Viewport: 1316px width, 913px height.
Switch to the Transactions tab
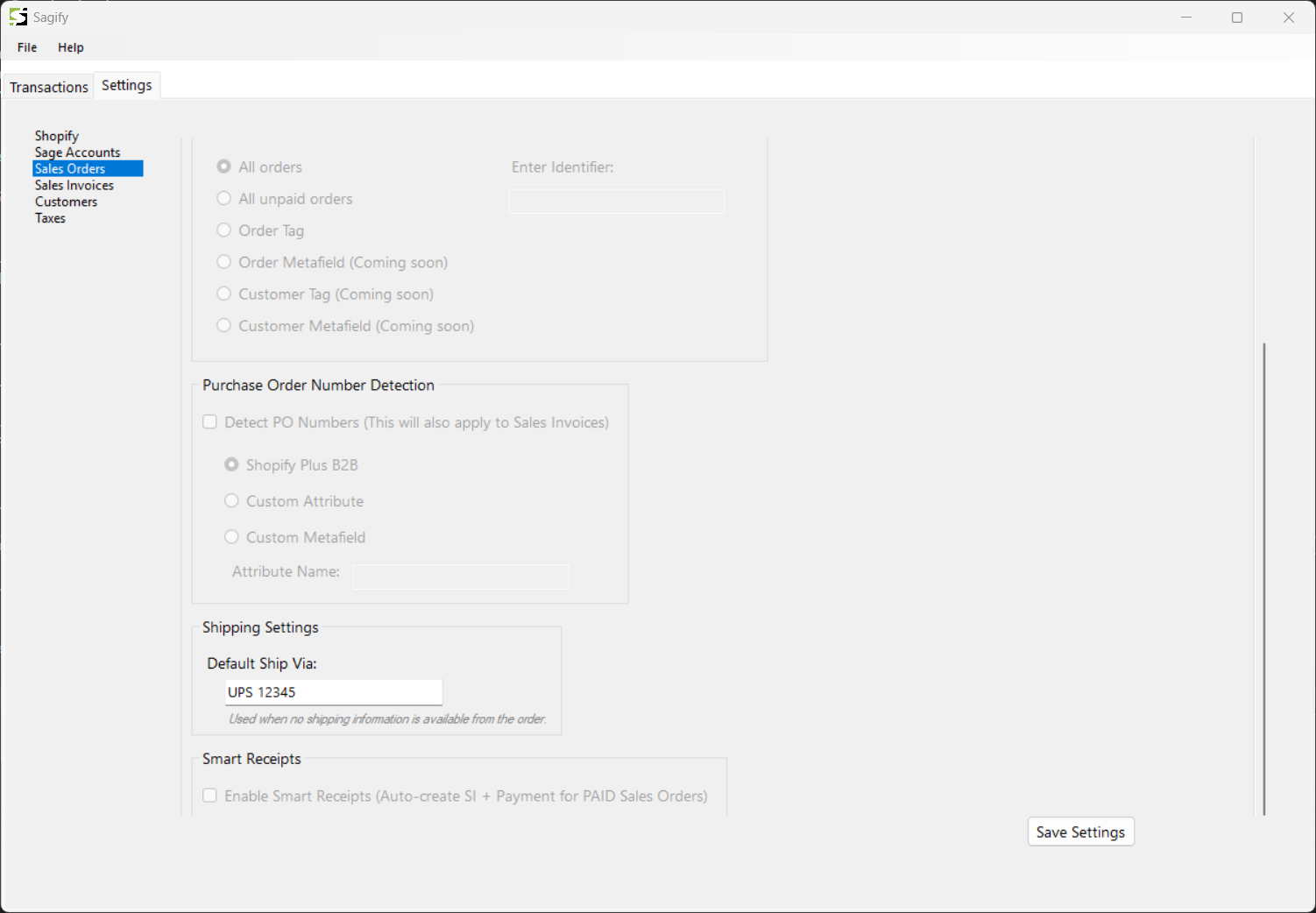coord(49,87)
